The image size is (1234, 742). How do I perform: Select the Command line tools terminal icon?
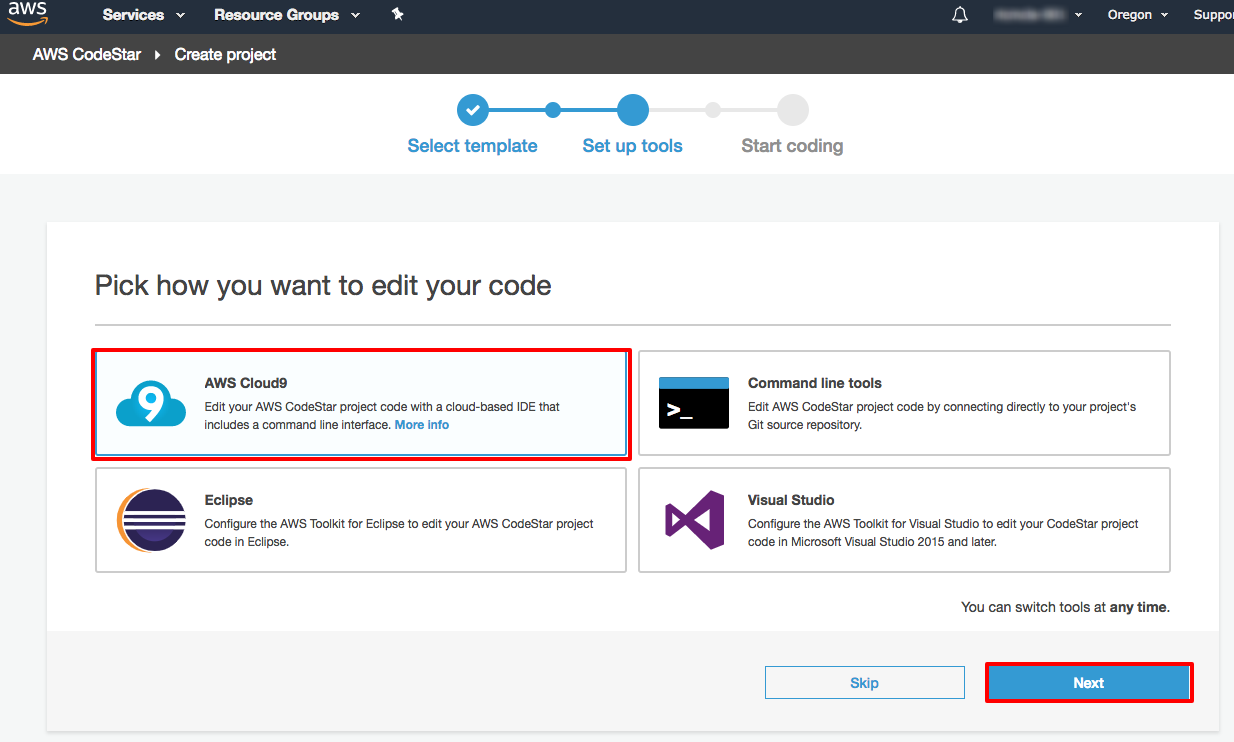click(x=694, y=403)
